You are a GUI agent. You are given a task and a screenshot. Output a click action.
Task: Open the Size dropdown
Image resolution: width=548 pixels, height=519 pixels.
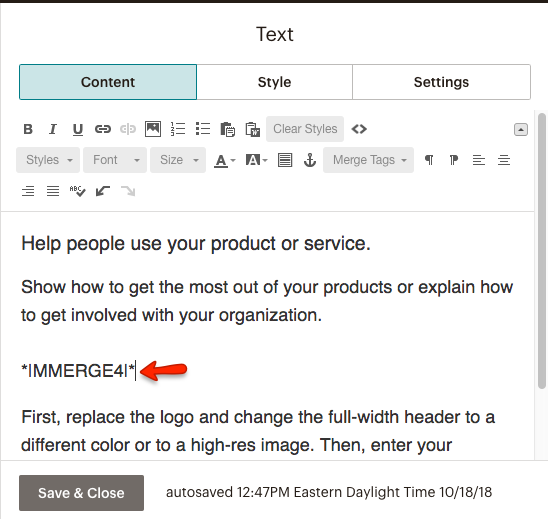178,160
